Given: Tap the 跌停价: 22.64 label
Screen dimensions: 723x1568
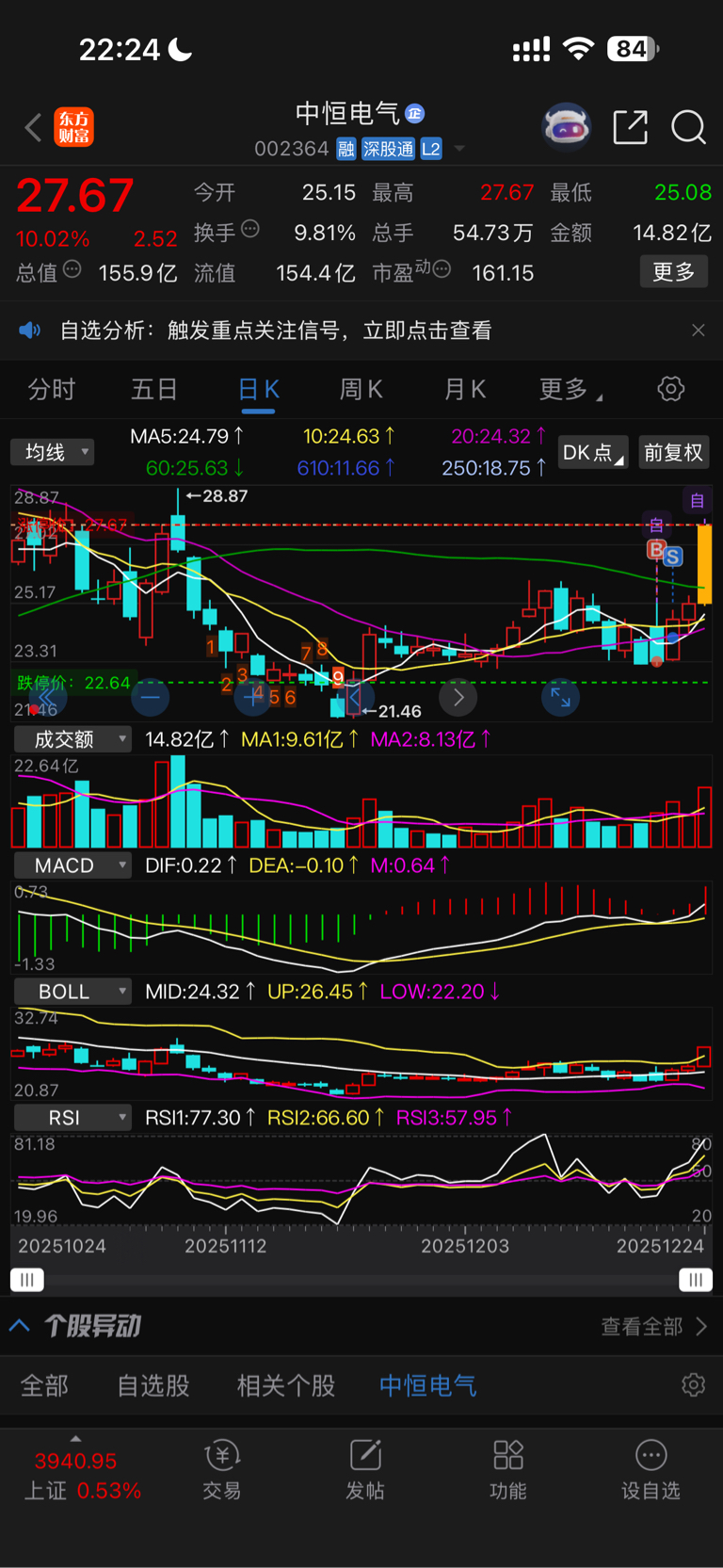Looking at the screenshot, I should [x=74, y=683].
